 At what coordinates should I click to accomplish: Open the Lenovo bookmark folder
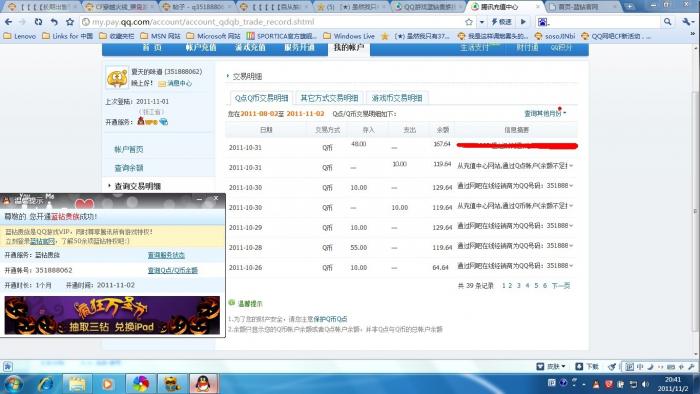tap(20, 36)
